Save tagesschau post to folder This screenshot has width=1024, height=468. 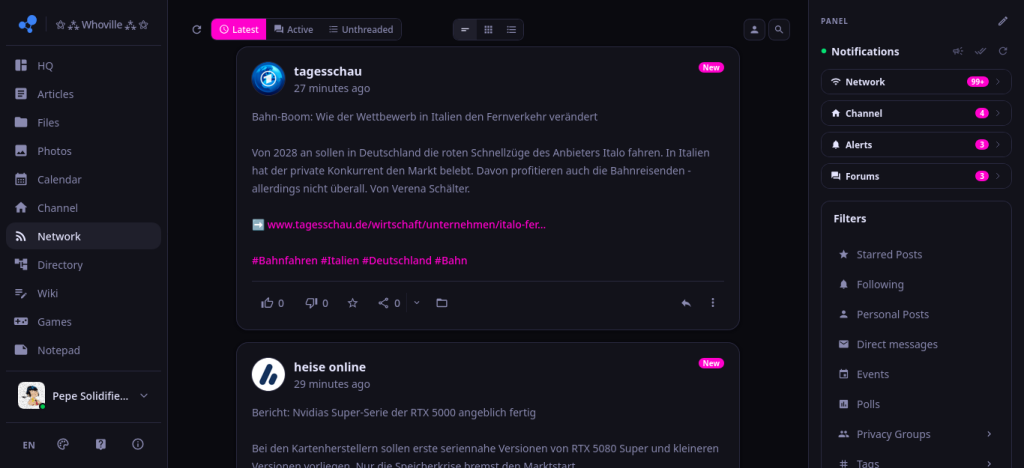(x=441, y=303)
